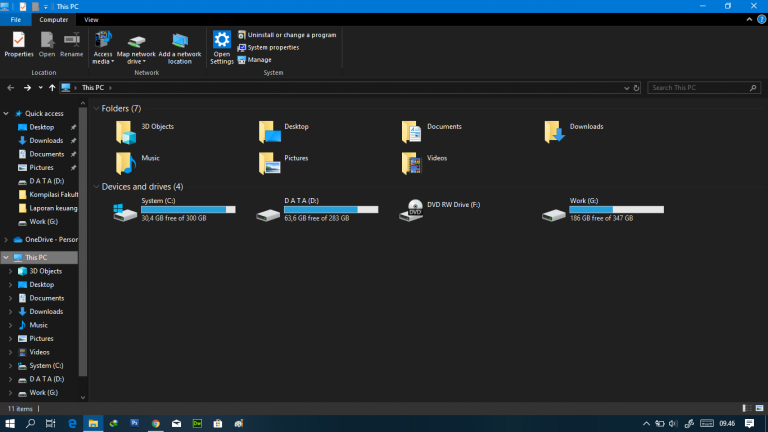This screenshot has height=432, width=768.
Task: Open Settings from the System group
Action: tap(221, 48)
